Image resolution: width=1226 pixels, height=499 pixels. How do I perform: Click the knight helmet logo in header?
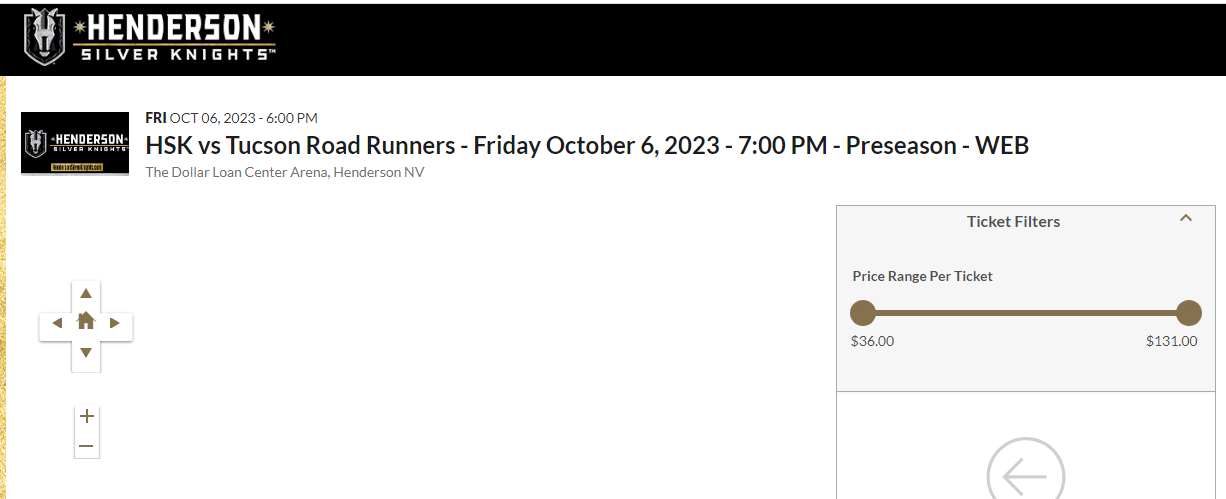click(x=44, y=37)
